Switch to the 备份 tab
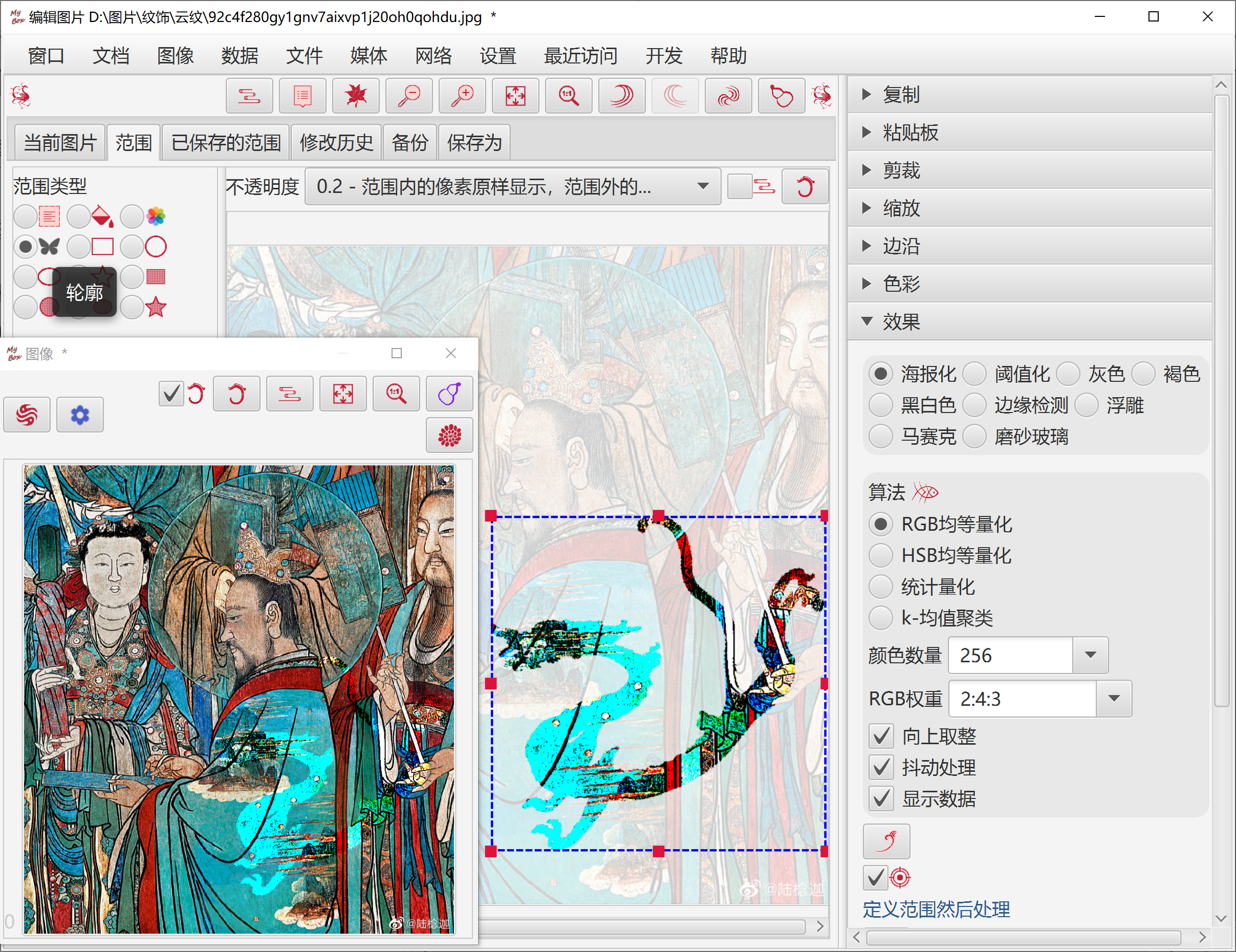Screen dimensions: 1236x952 [x=410, y=143]
